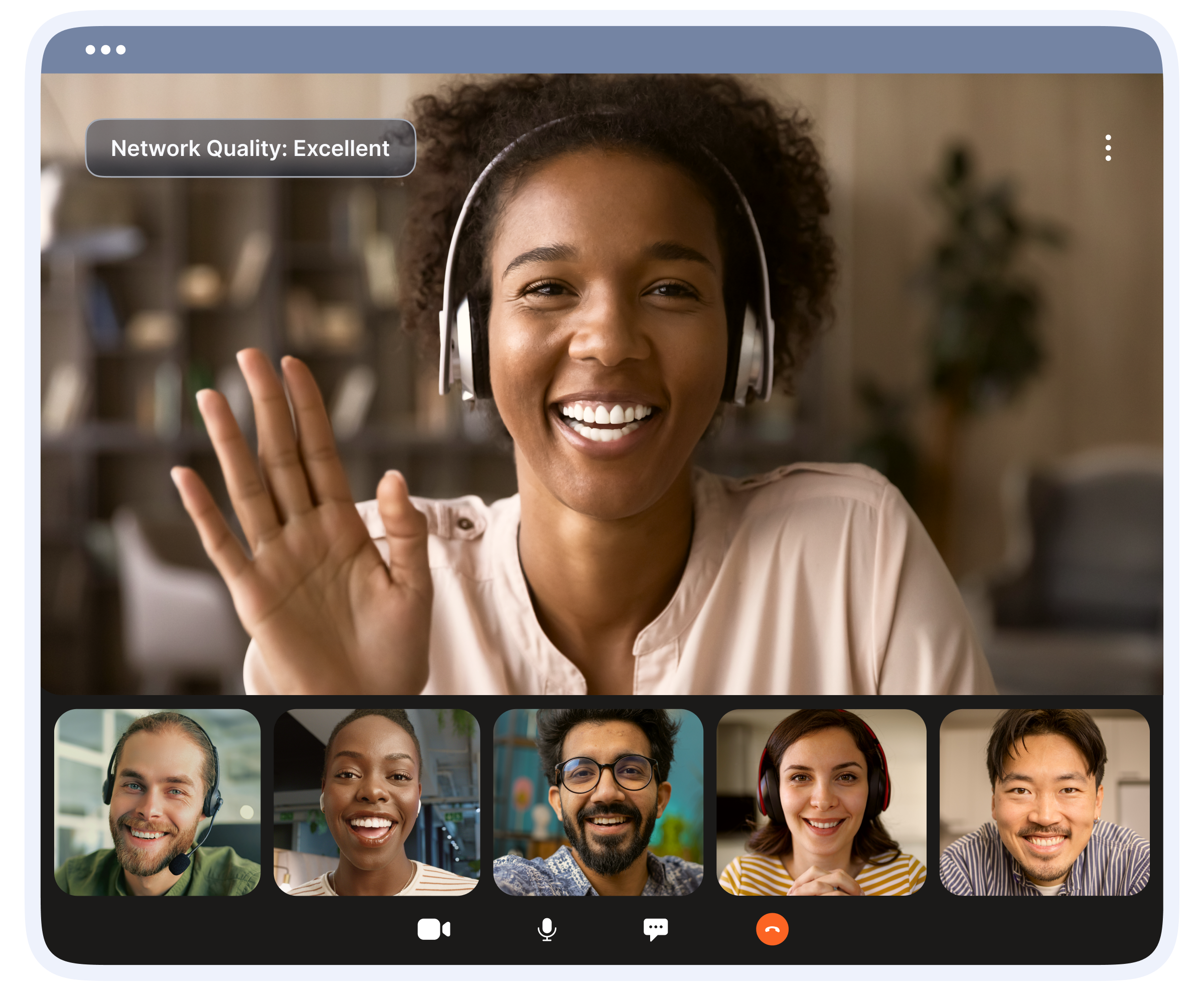The image size is (1204, 999).
Task: Select thumbnail of woman with red headphones
Action: point(821,802)
